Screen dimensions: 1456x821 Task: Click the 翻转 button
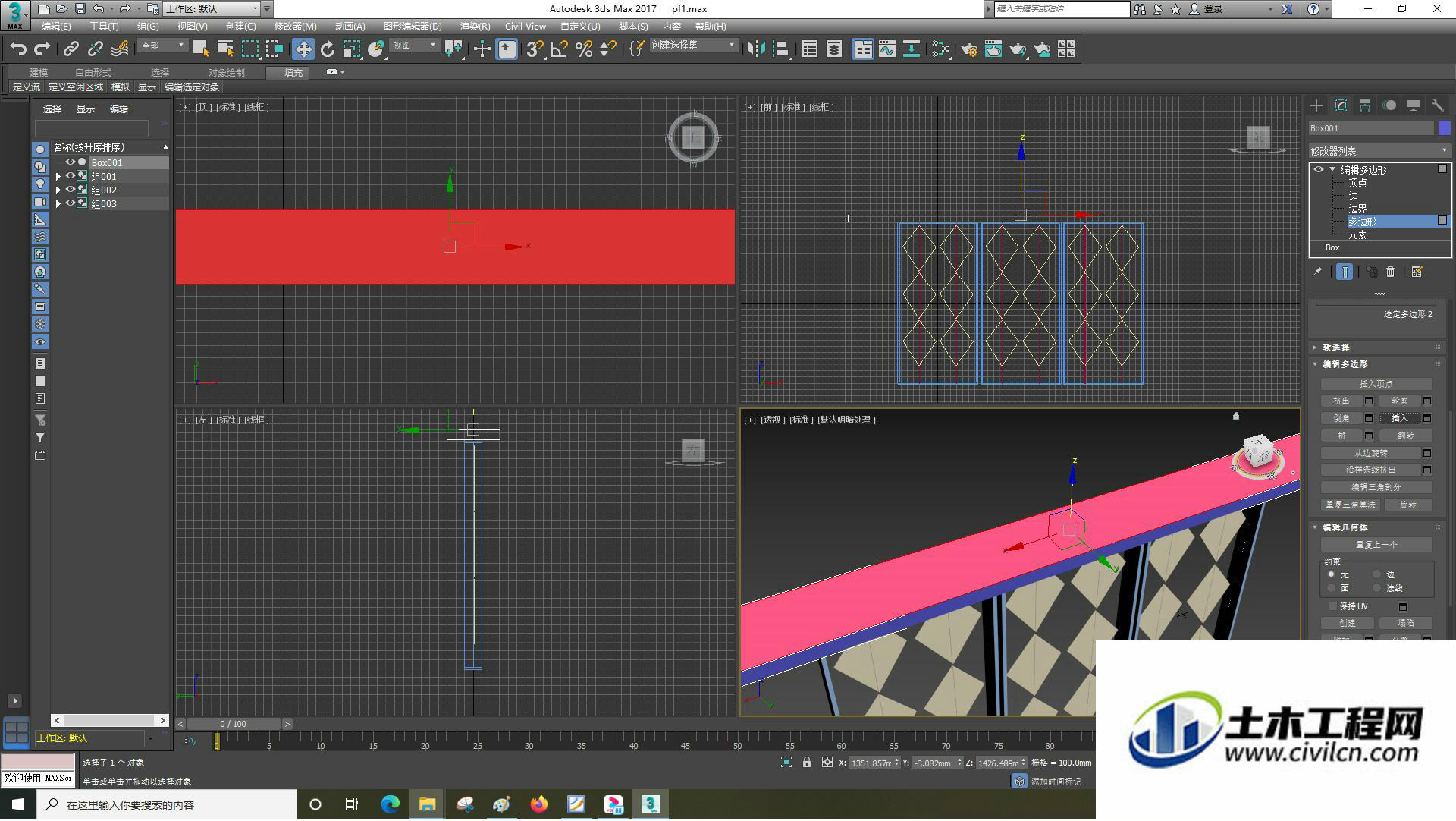(x=1405, y=436)
